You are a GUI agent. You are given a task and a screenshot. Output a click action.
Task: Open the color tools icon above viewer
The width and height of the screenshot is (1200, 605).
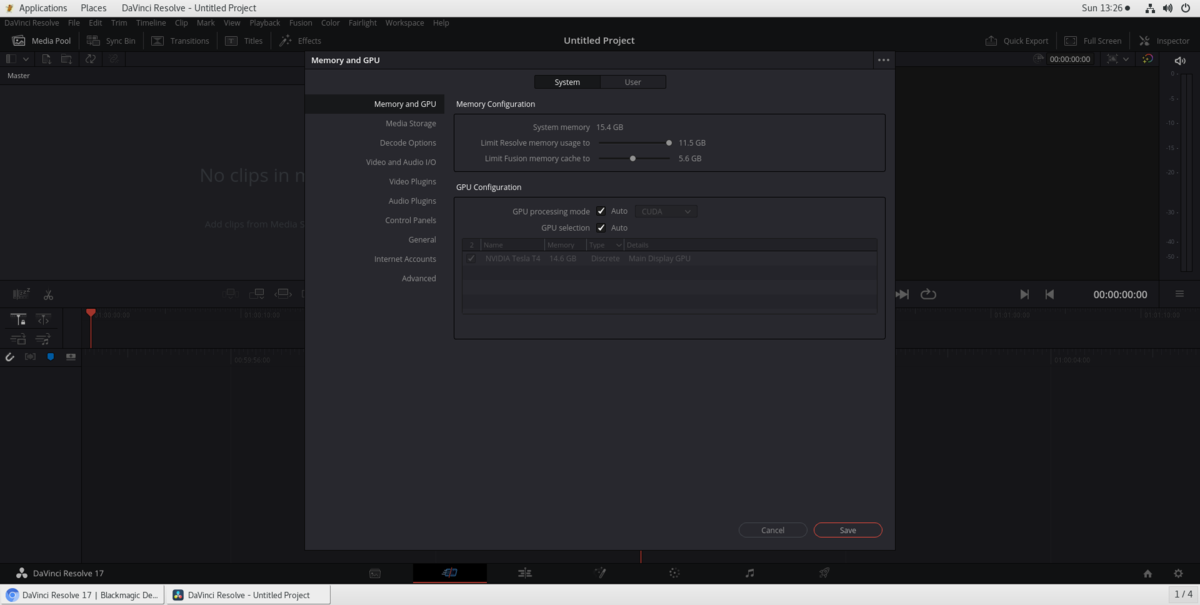[1148, 59]
